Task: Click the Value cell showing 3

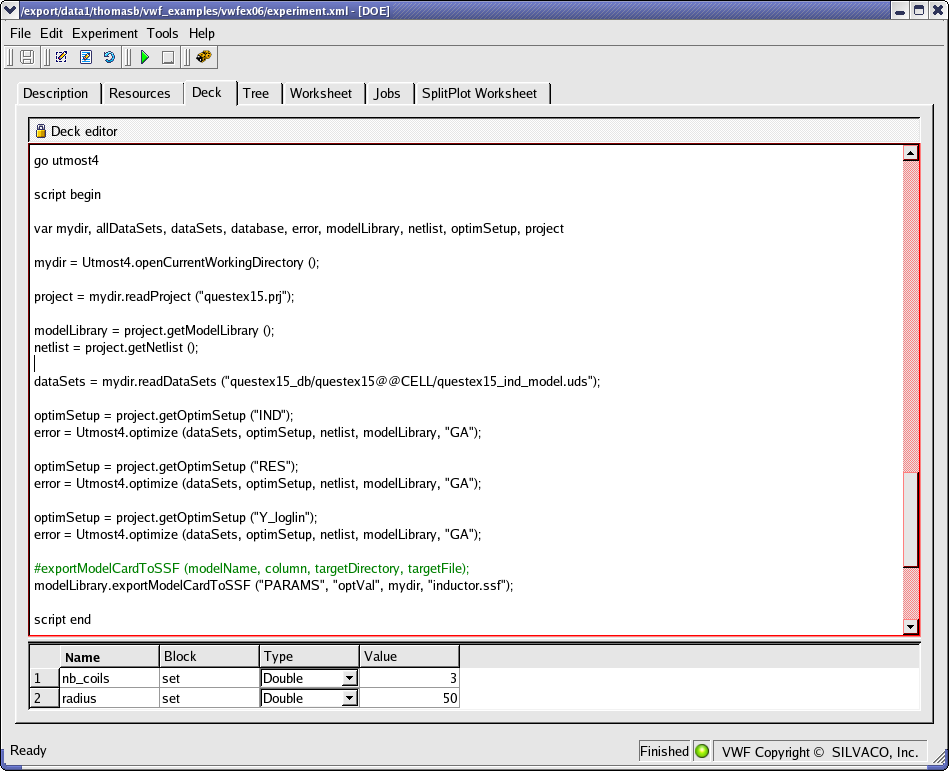Action: point(409,678)
